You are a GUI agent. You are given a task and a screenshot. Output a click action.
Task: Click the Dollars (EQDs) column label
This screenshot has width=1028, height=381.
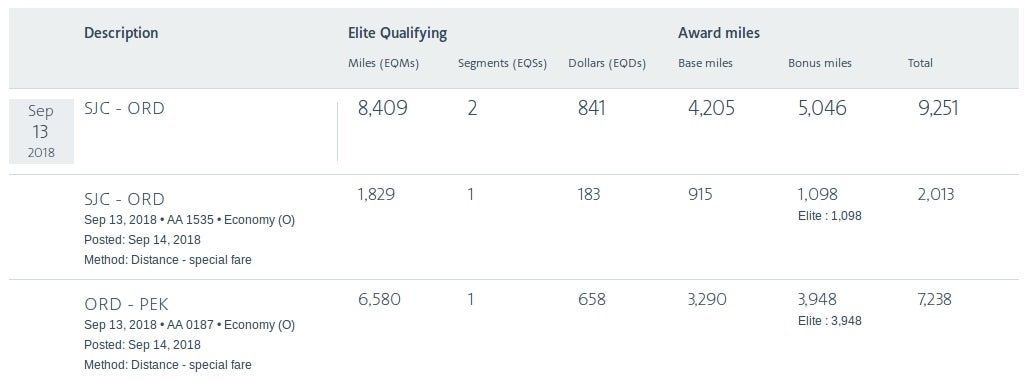[607, 64]
